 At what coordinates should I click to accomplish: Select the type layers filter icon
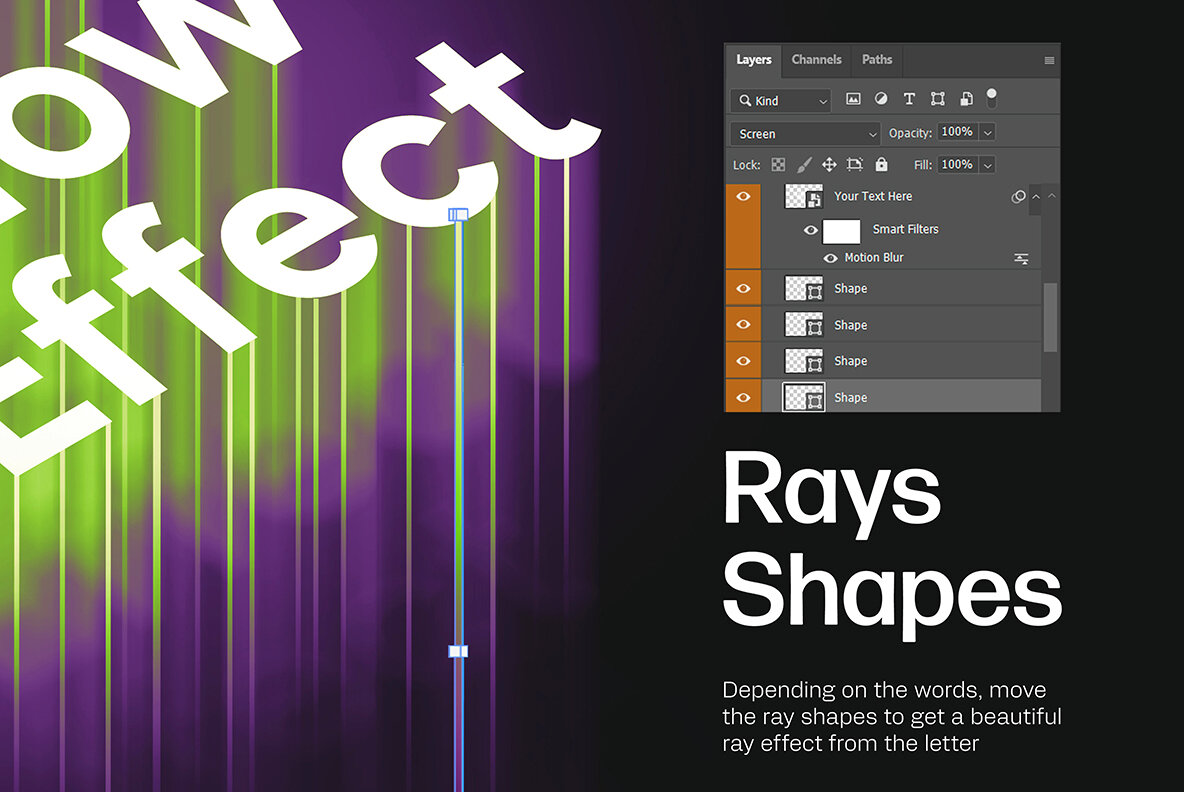(908, 99)
